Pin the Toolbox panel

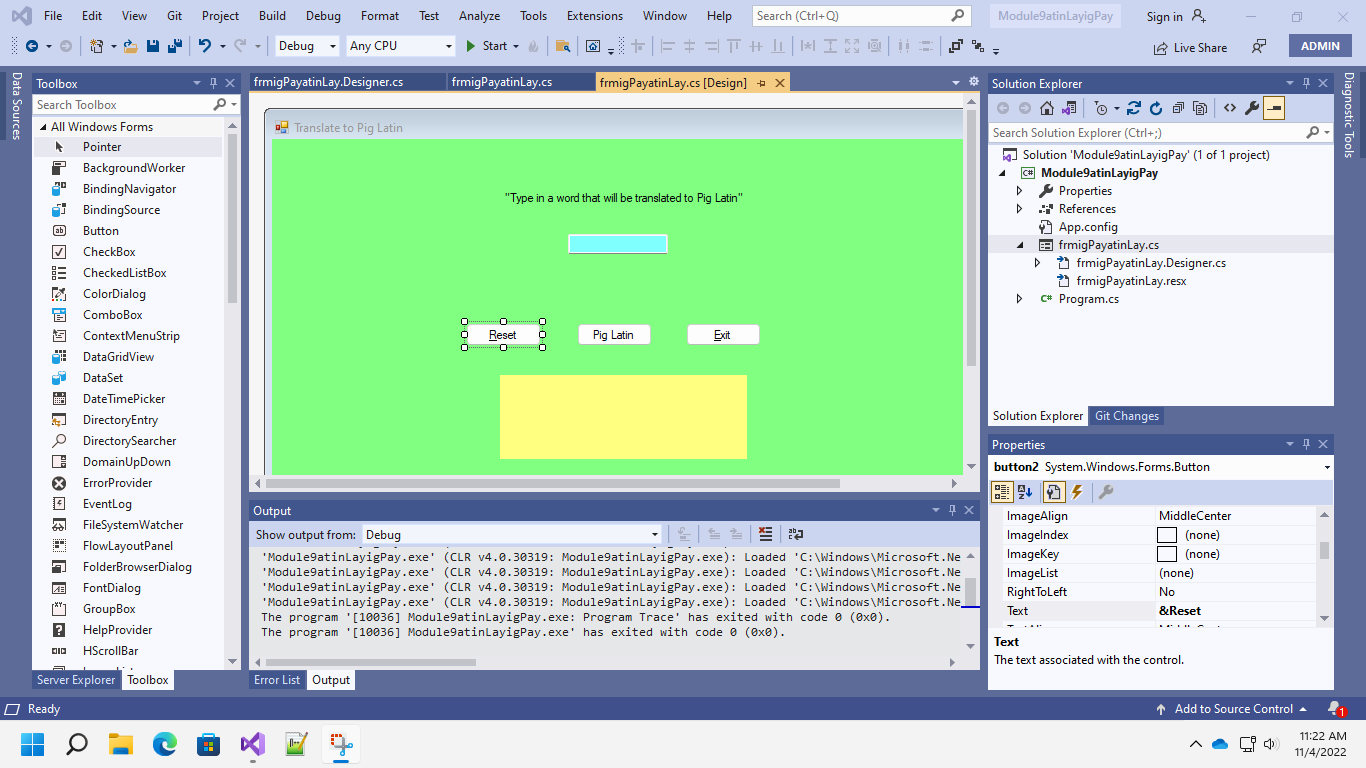[x=212, y=83]
